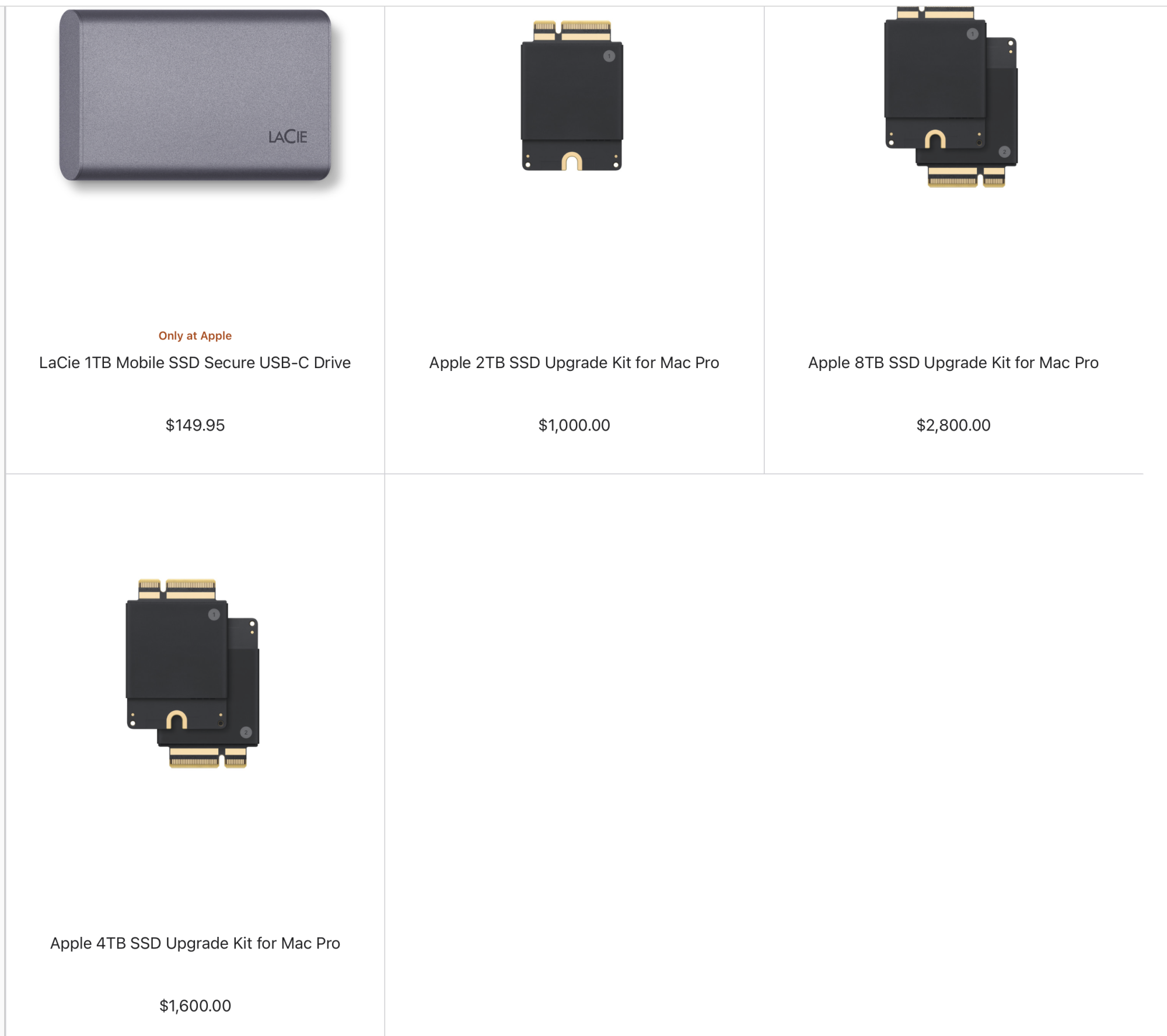Click number 1 badge on 4TB kit
1167x1036 pixels.
pyautogui.click(x=214, y=615)
